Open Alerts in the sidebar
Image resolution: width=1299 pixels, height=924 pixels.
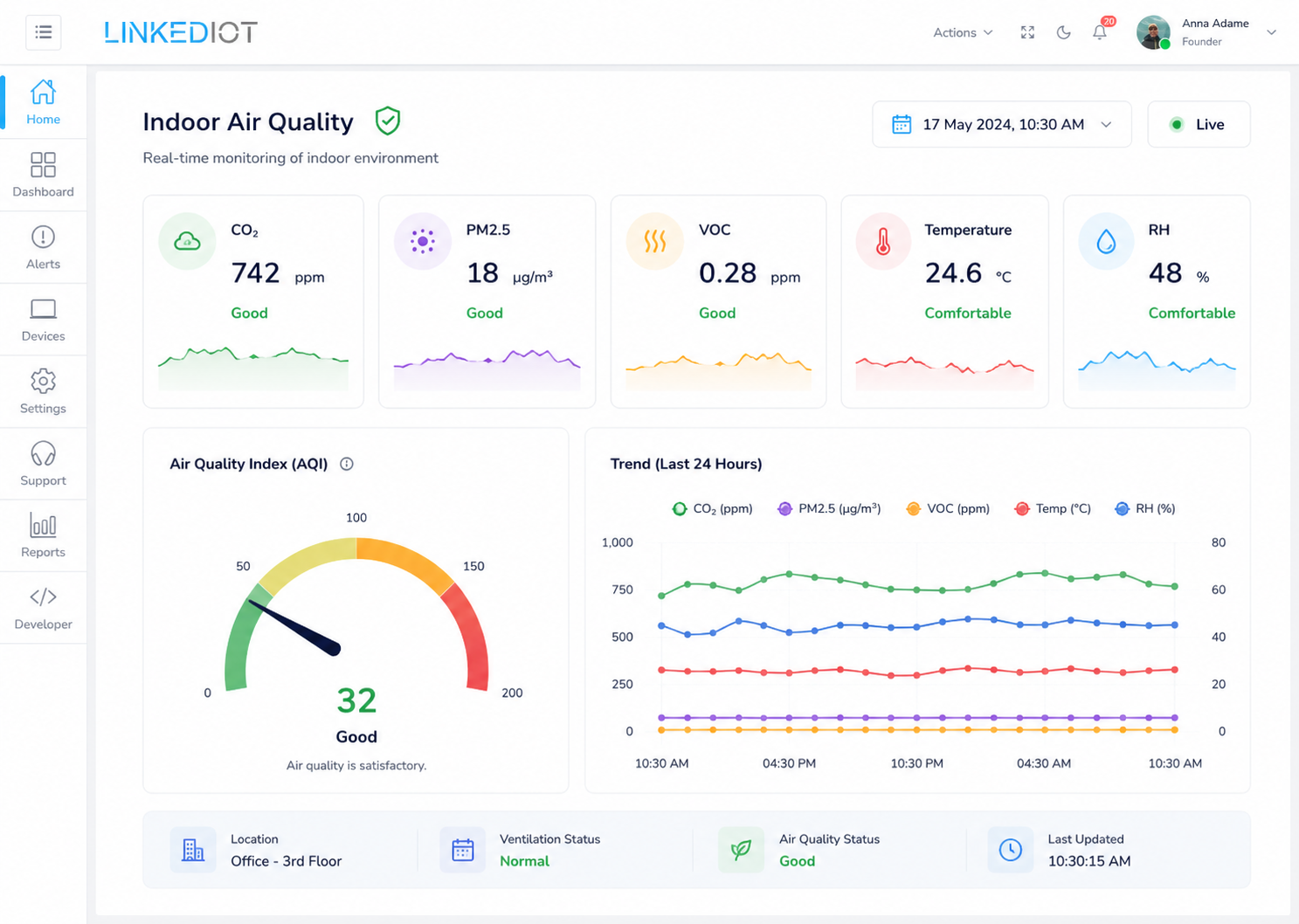point(43,247)
